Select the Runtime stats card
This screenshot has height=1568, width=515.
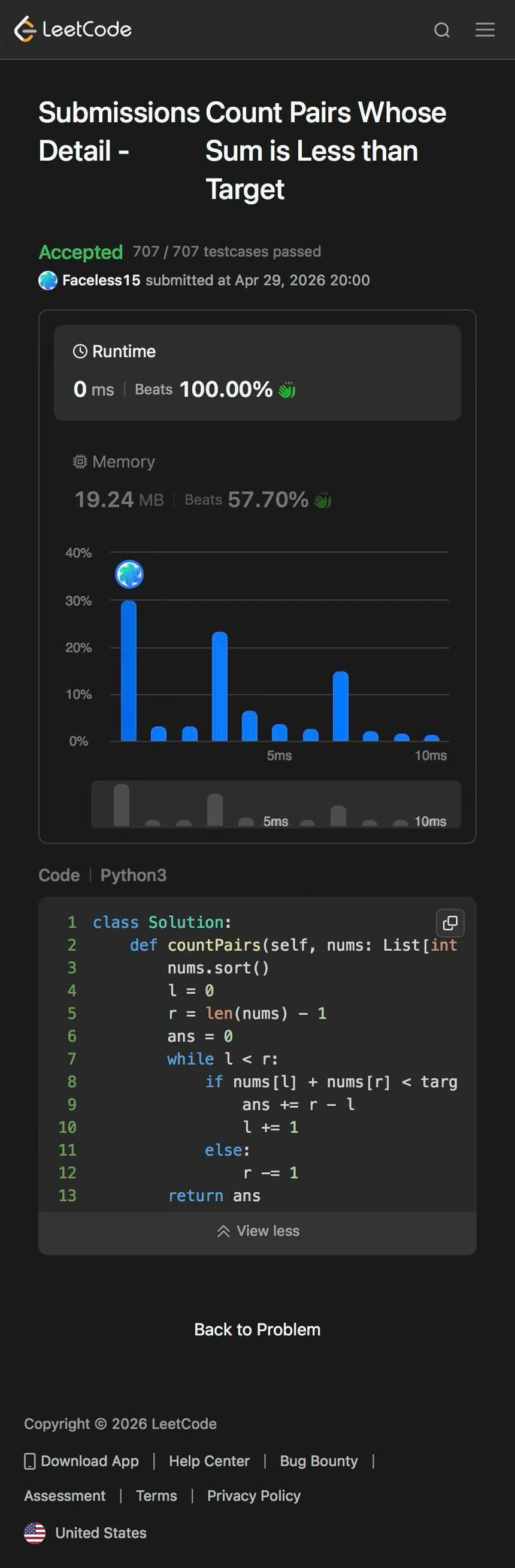click(x=257, y=373)
